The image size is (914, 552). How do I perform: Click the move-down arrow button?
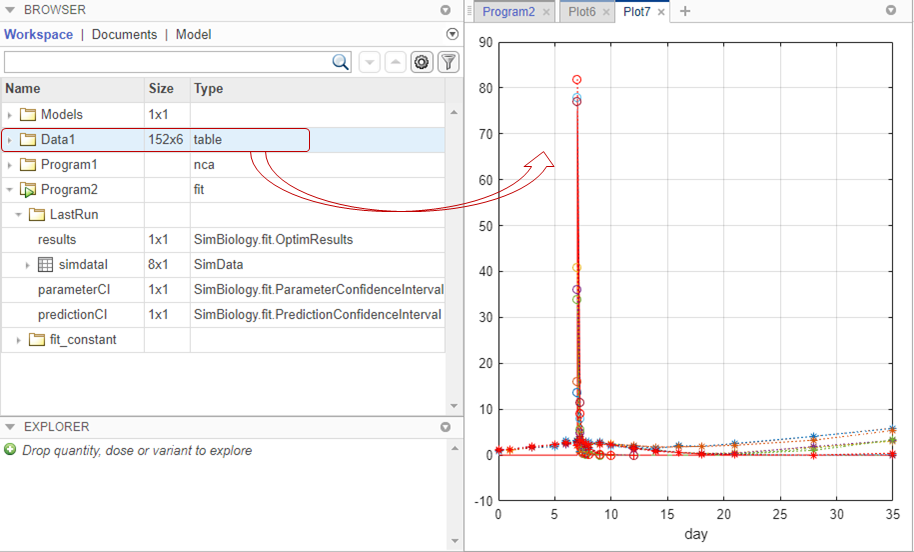pos(370,62)
